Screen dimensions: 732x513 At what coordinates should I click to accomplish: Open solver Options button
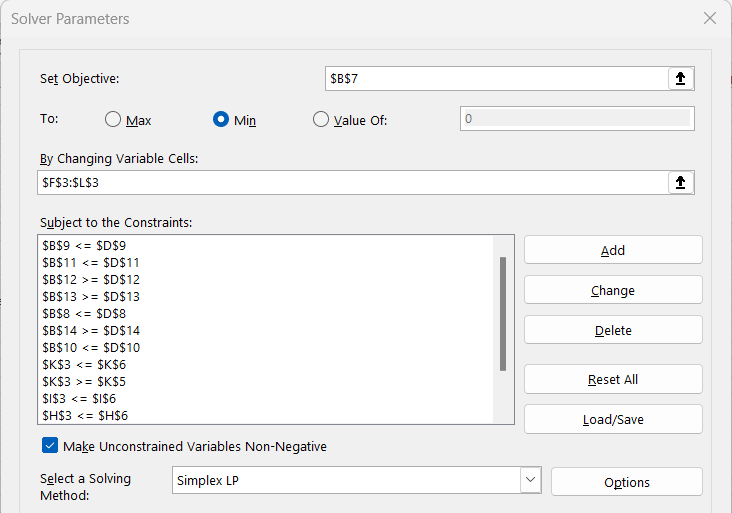click(x=626, y=482)
